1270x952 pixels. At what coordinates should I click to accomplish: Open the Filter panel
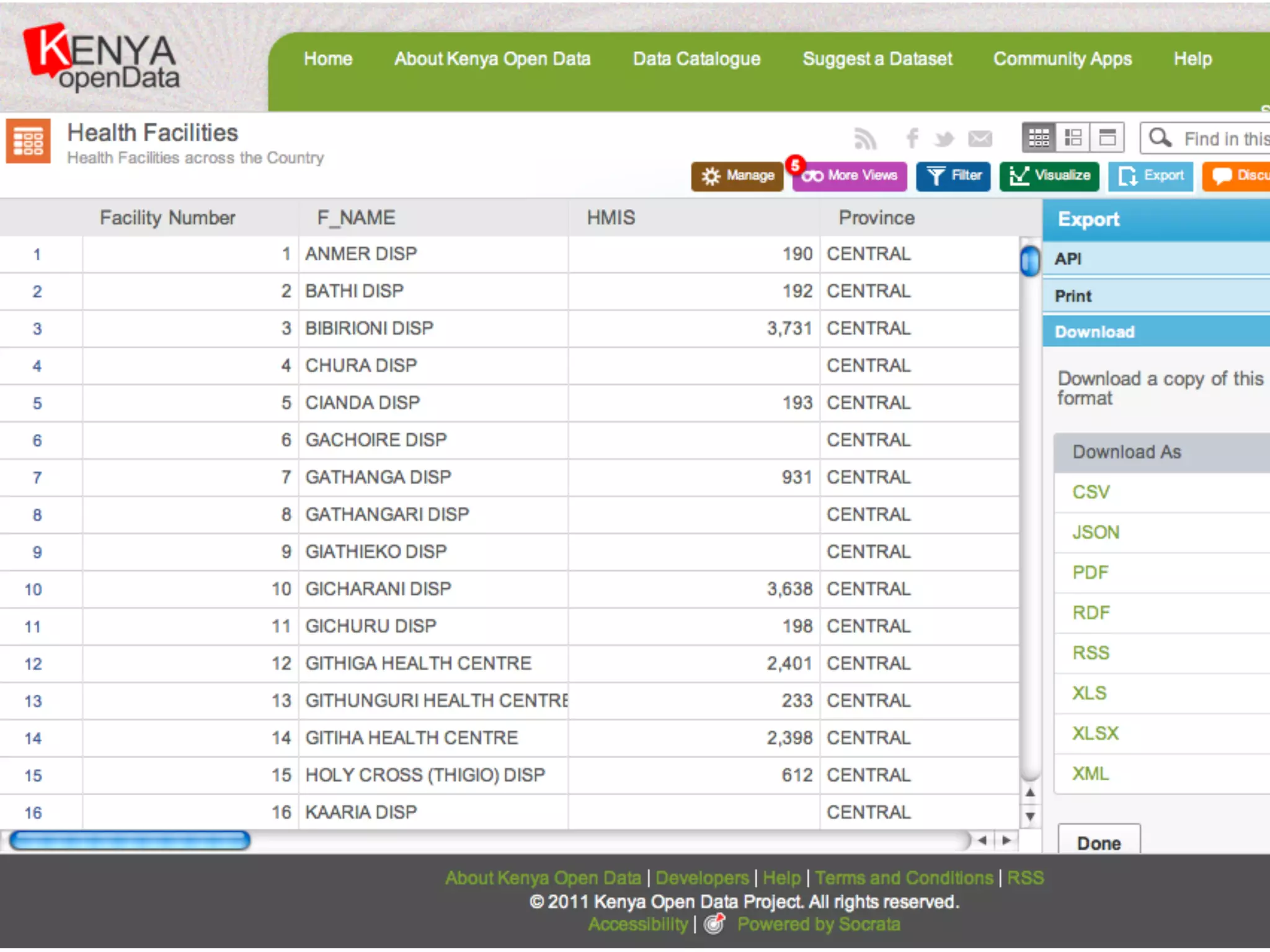tap(954, 176)
